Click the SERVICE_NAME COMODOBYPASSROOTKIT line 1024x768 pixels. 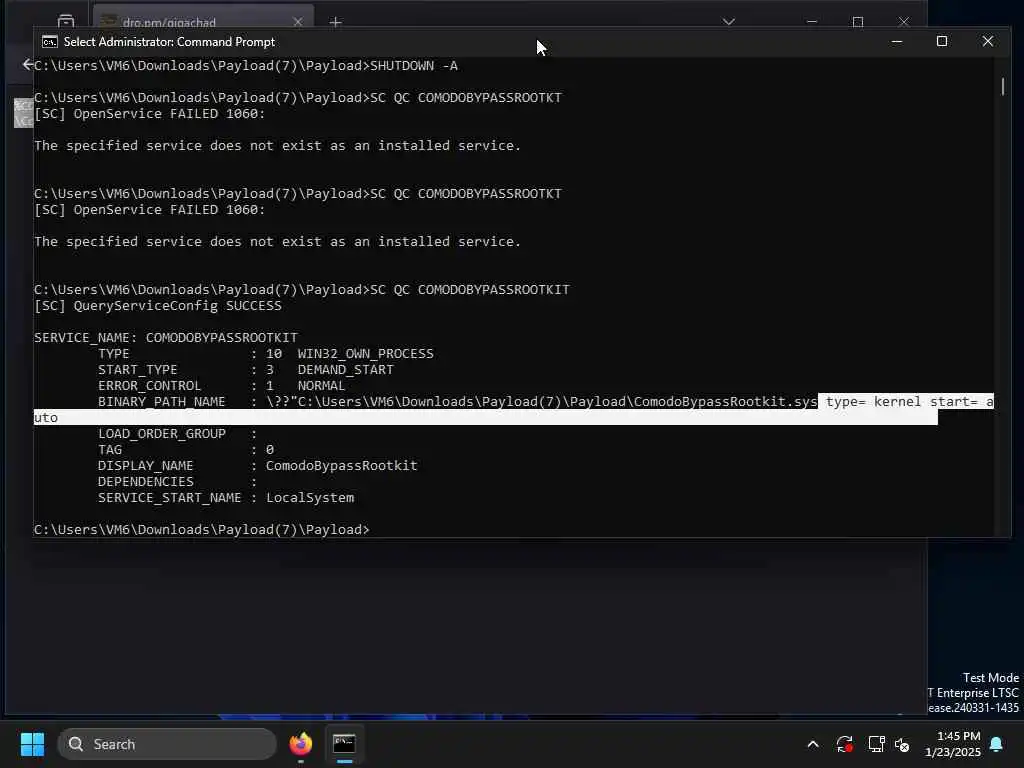[166, 338]
